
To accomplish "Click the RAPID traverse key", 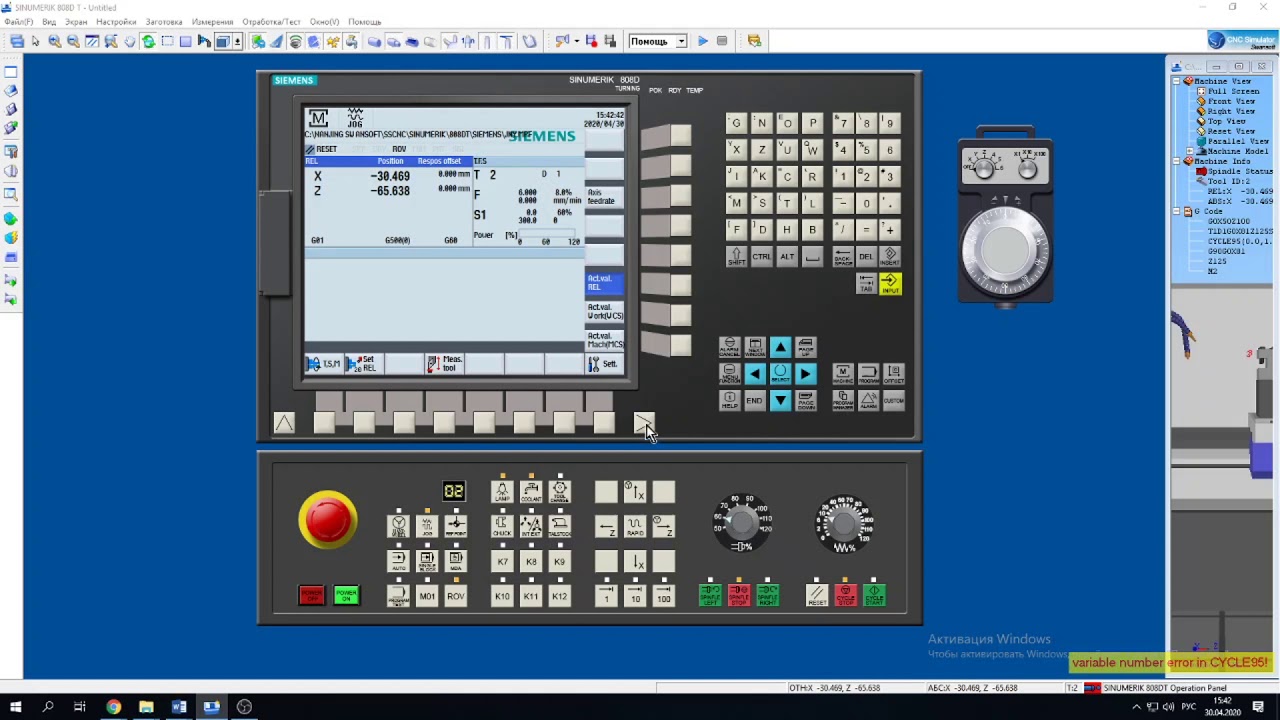I will pos(635,525).
